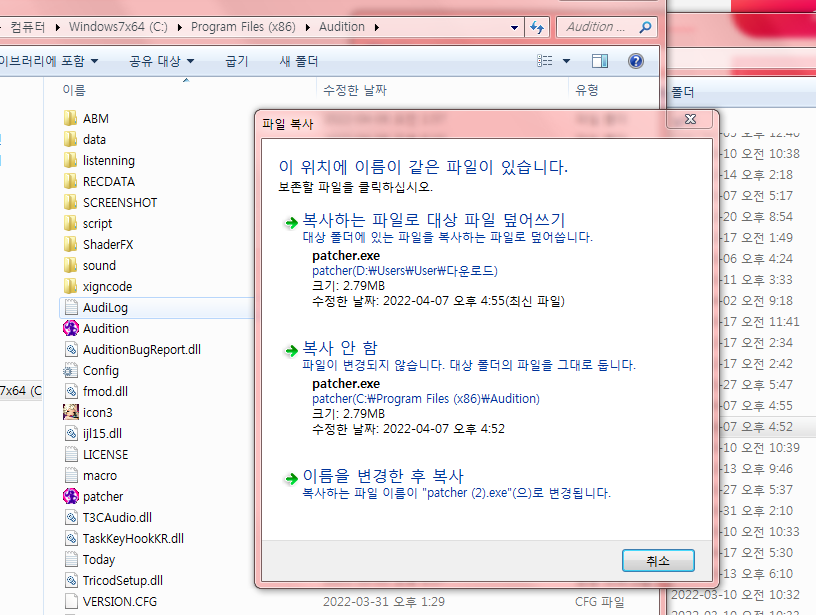Click the 컴퓨터 breadcrumb in address bar

pyautogui.click(x=28, y=27)
